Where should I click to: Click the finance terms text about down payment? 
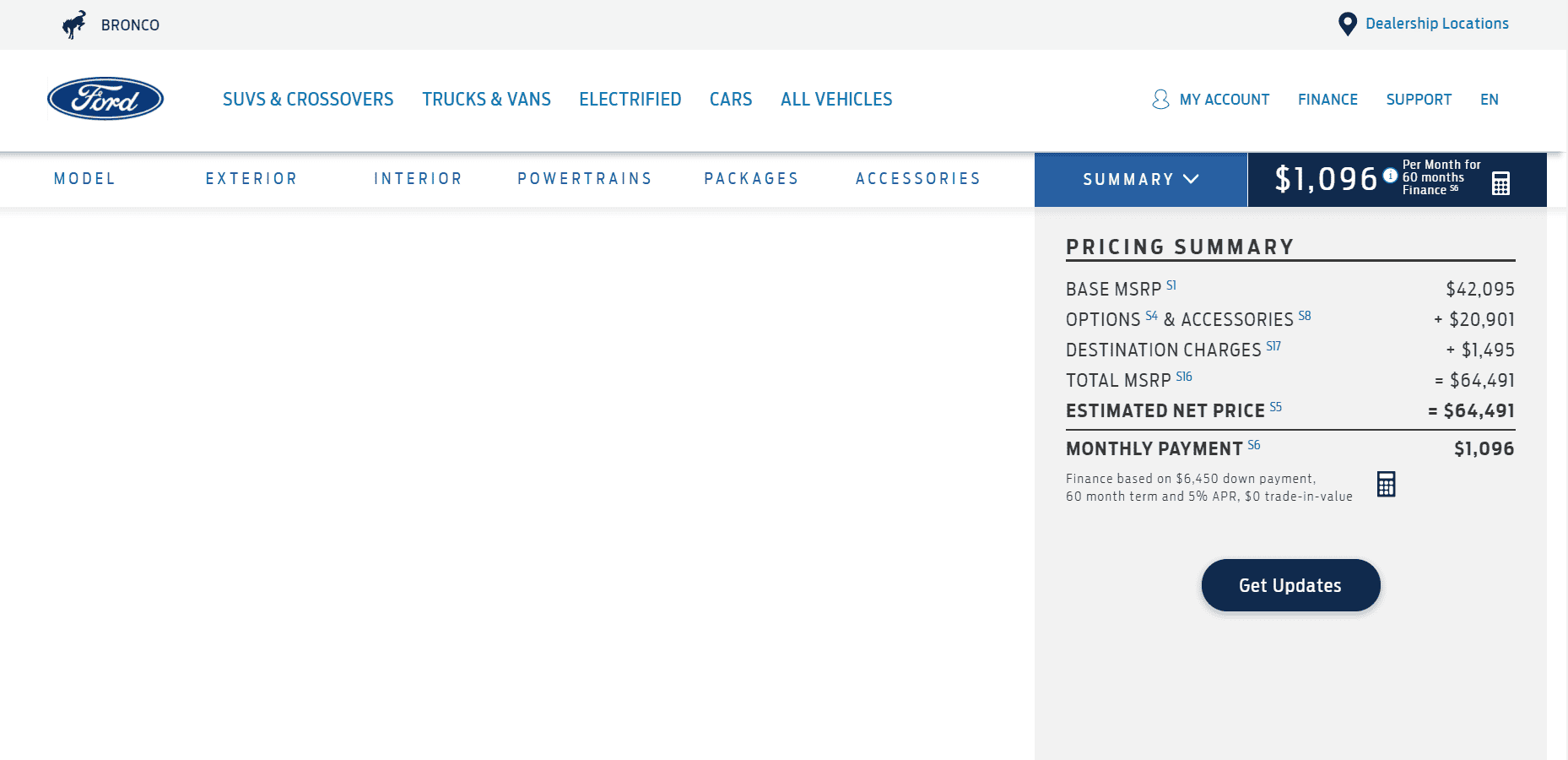(1208, 487)
